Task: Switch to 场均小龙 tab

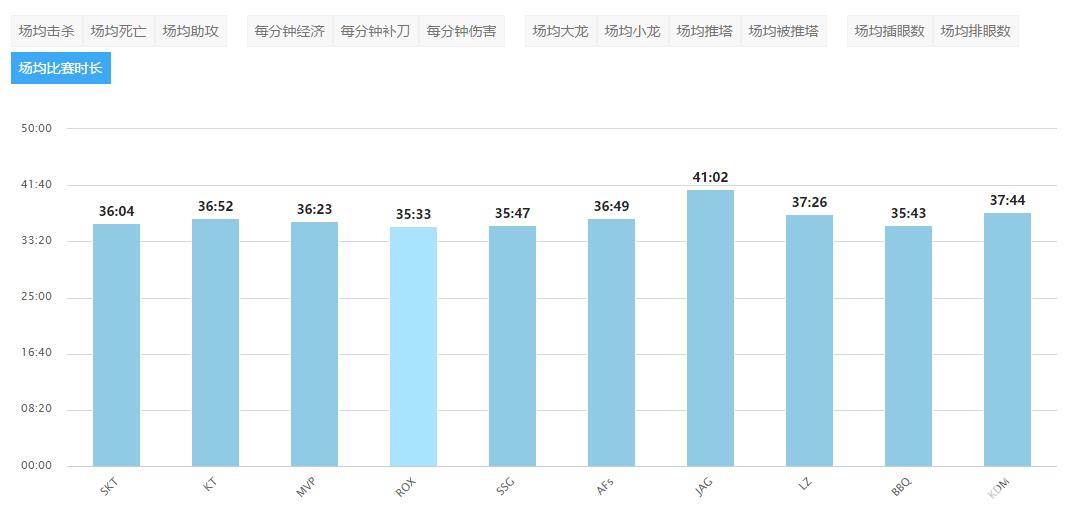Action: (632, 31)
